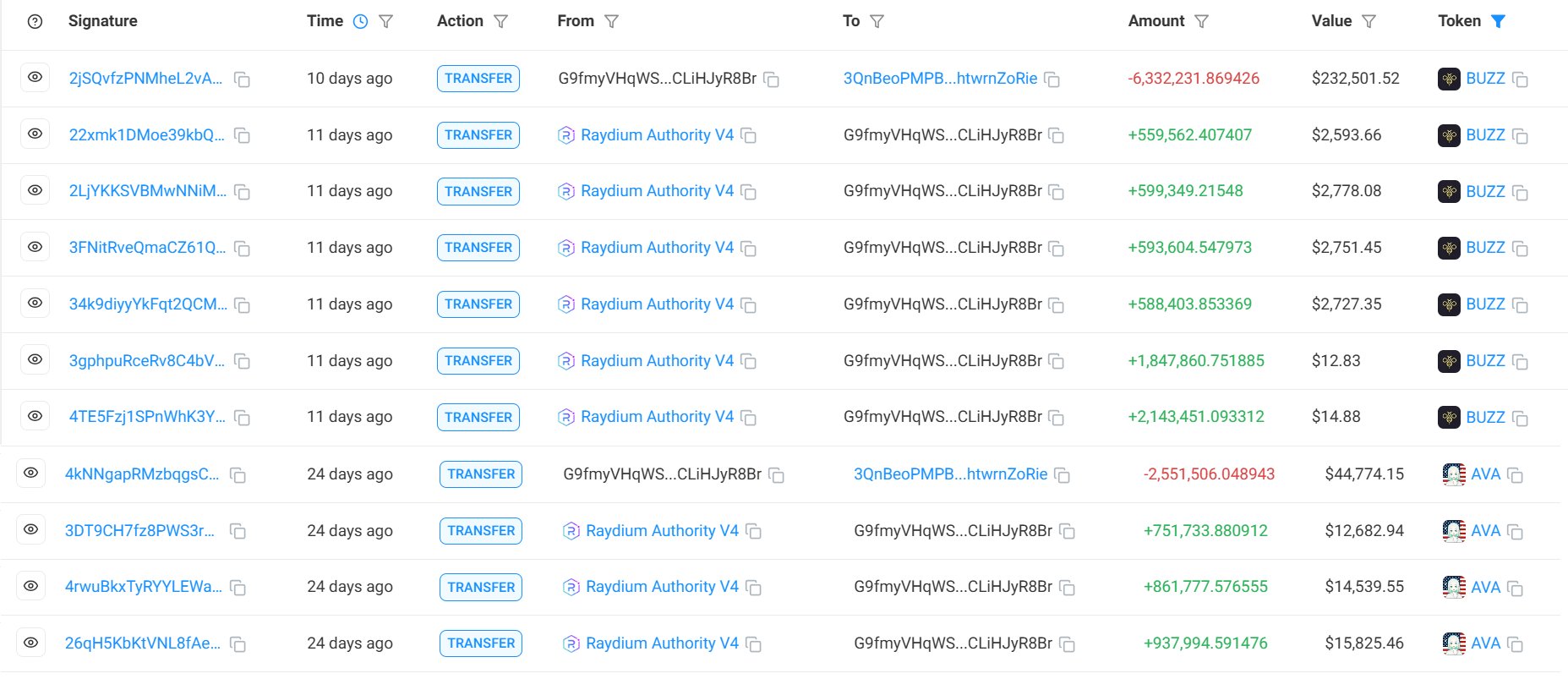
Task: Copy the AVA token address in last row
Action: click(x=1515, y=644)
